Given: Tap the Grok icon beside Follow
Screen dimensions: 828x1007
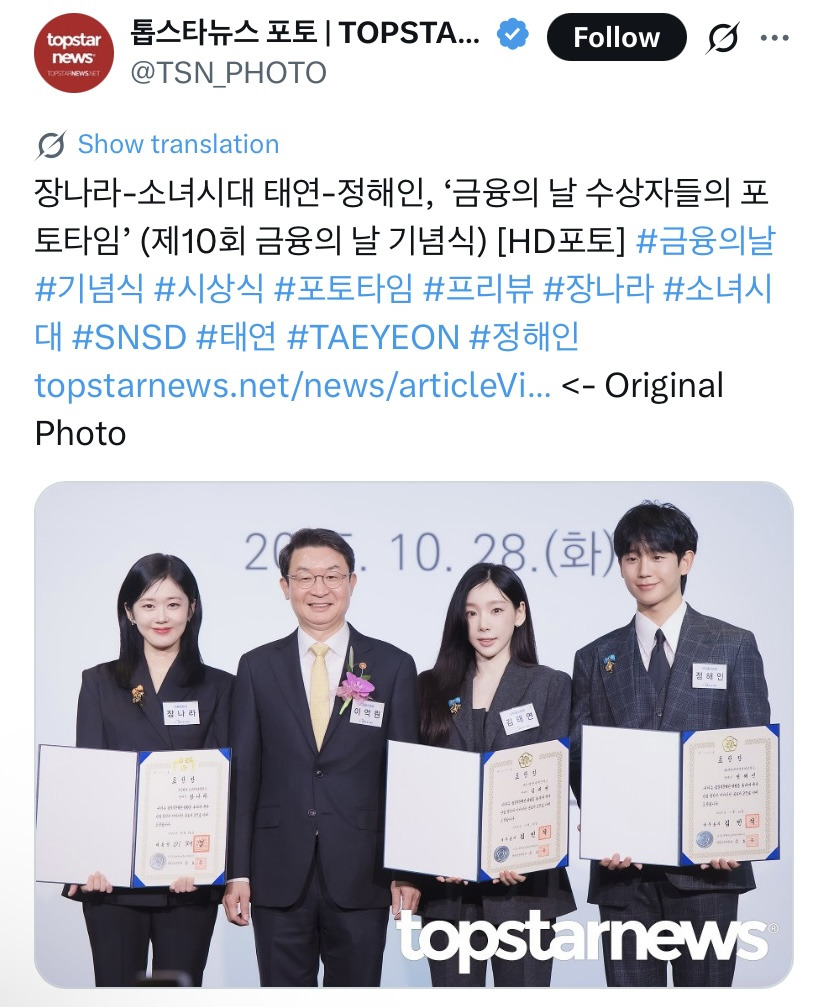Looking at the screenshot, I should coord(723,37).
